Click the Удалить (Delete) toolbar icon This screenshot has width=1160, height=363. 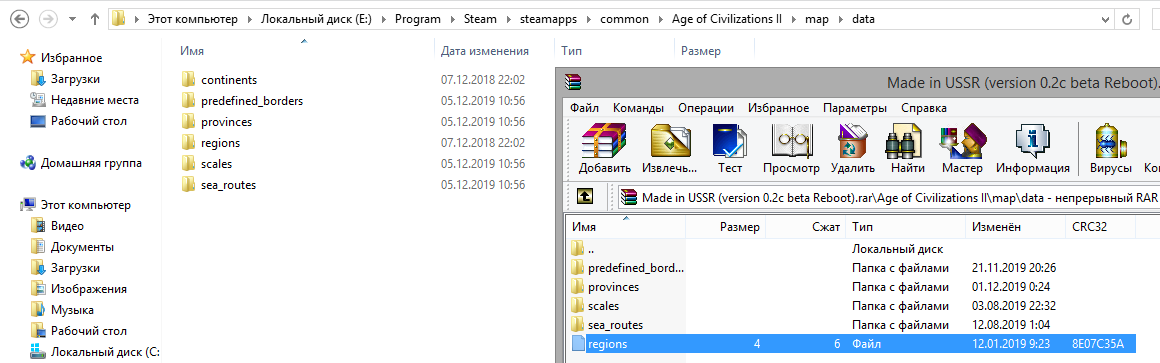tap(852, 150)
